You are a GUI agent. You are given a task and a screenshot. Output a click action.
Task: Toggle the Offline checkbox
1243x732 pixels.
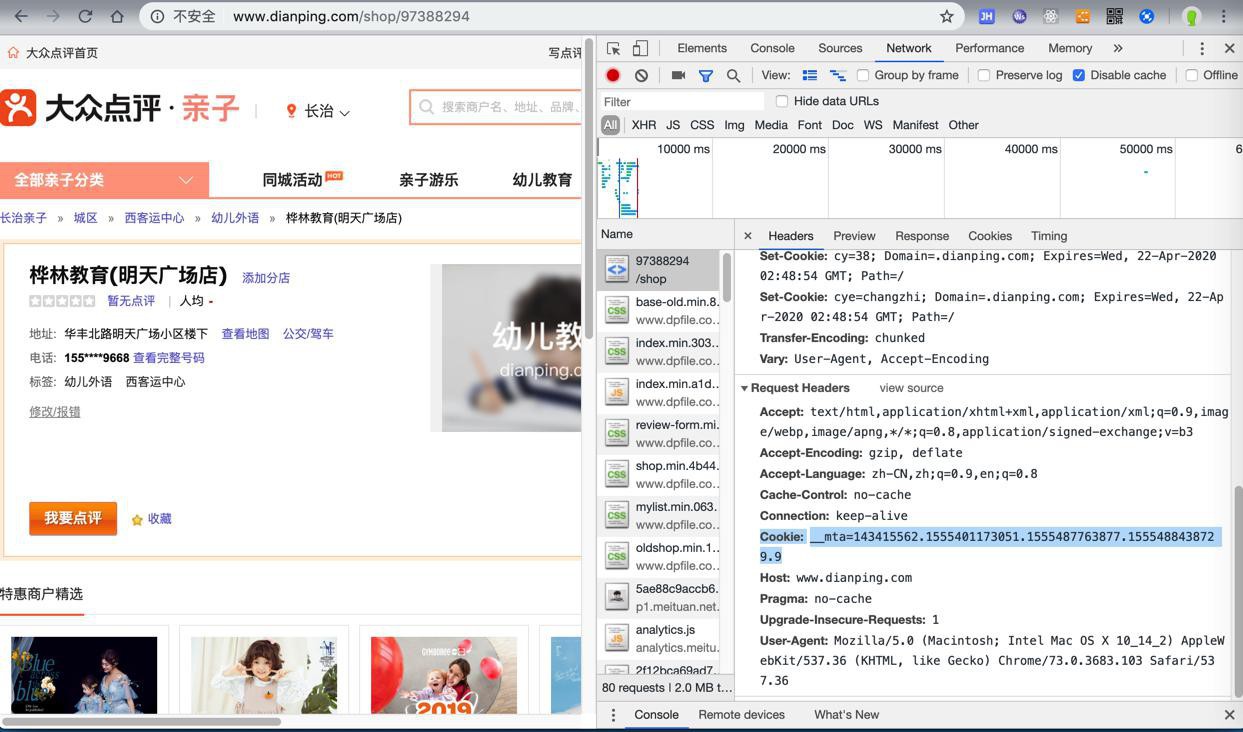point(1192,75)
